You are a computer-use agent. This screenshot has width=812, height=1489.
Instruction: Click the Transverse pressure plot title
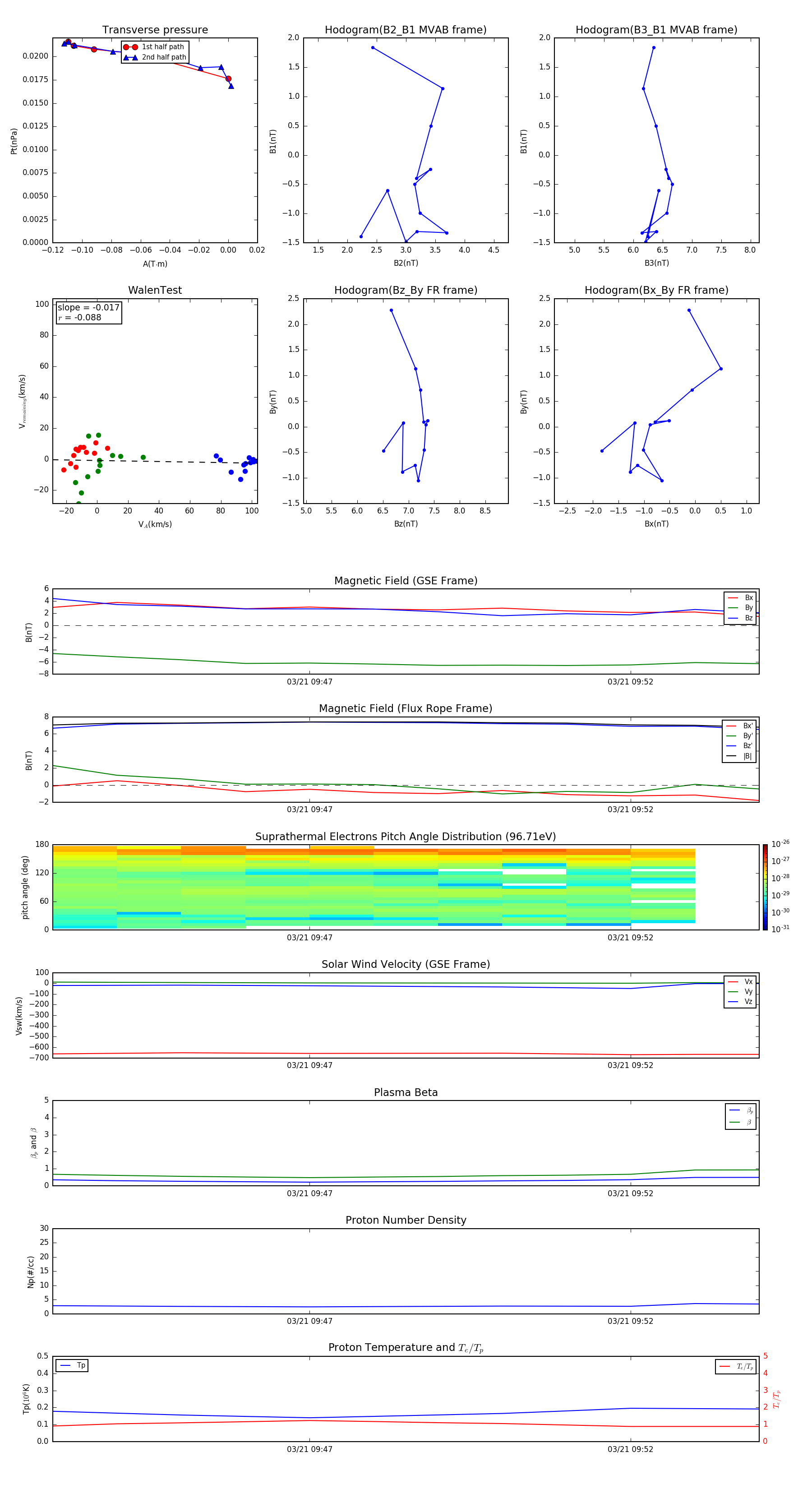coord(155,30)
